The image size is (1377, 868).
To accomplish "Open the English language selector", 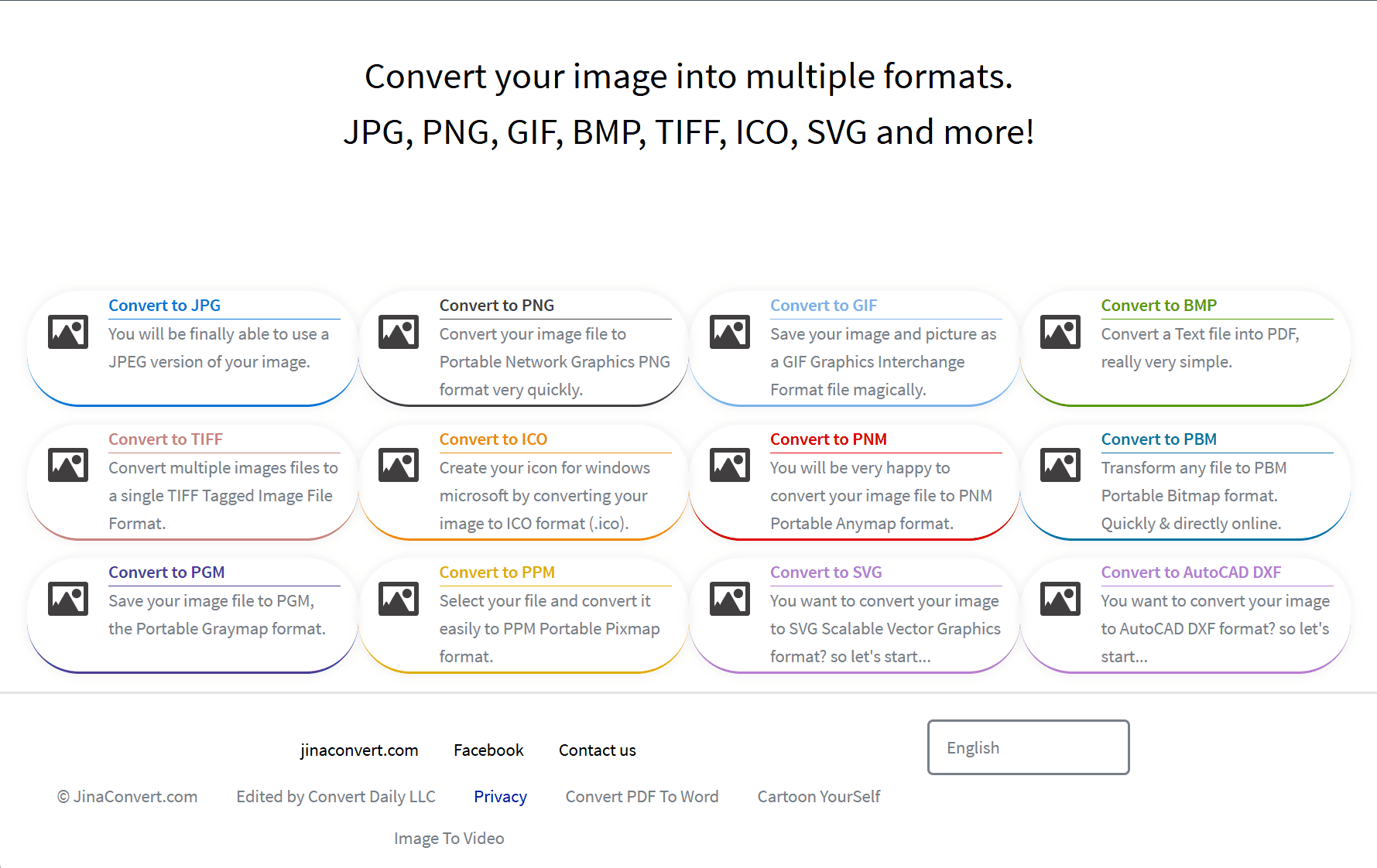I will coord(1028,747).
